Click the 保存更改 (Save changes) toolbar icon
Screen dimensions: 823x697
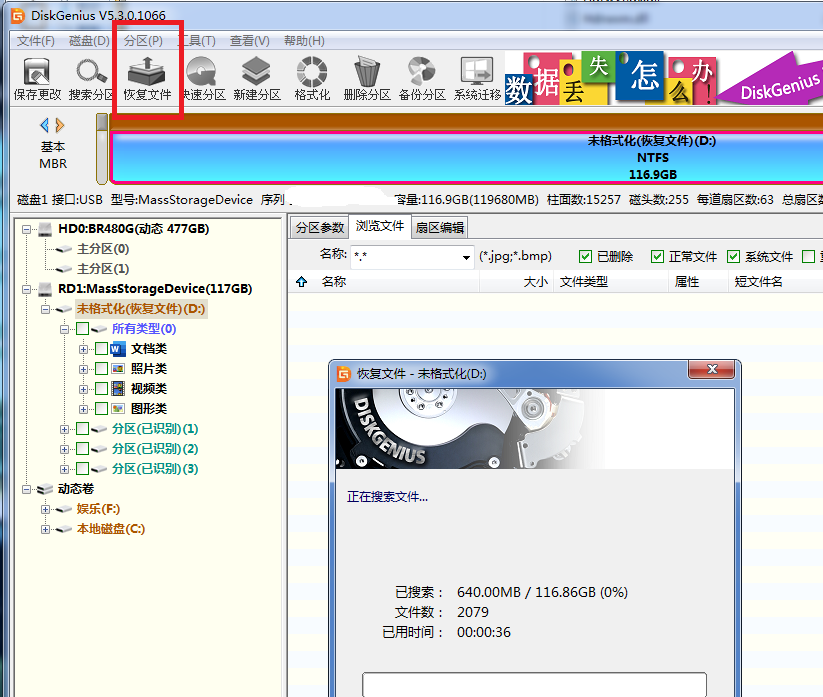click(x=37, y=79)
